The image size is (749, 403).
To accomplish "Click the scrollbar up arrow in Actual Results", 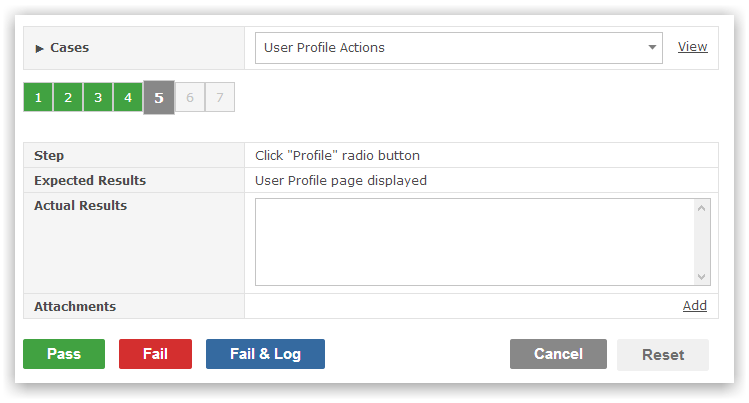I will click(701, 208).
